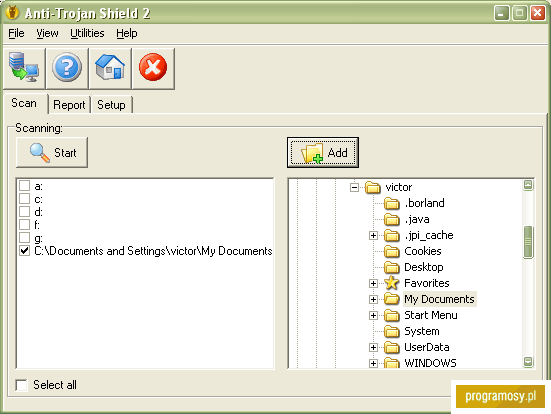This screenshot has height=414, width=551.
Task: Click the .jpi_cache folder icon
Action: pos(391,235)
